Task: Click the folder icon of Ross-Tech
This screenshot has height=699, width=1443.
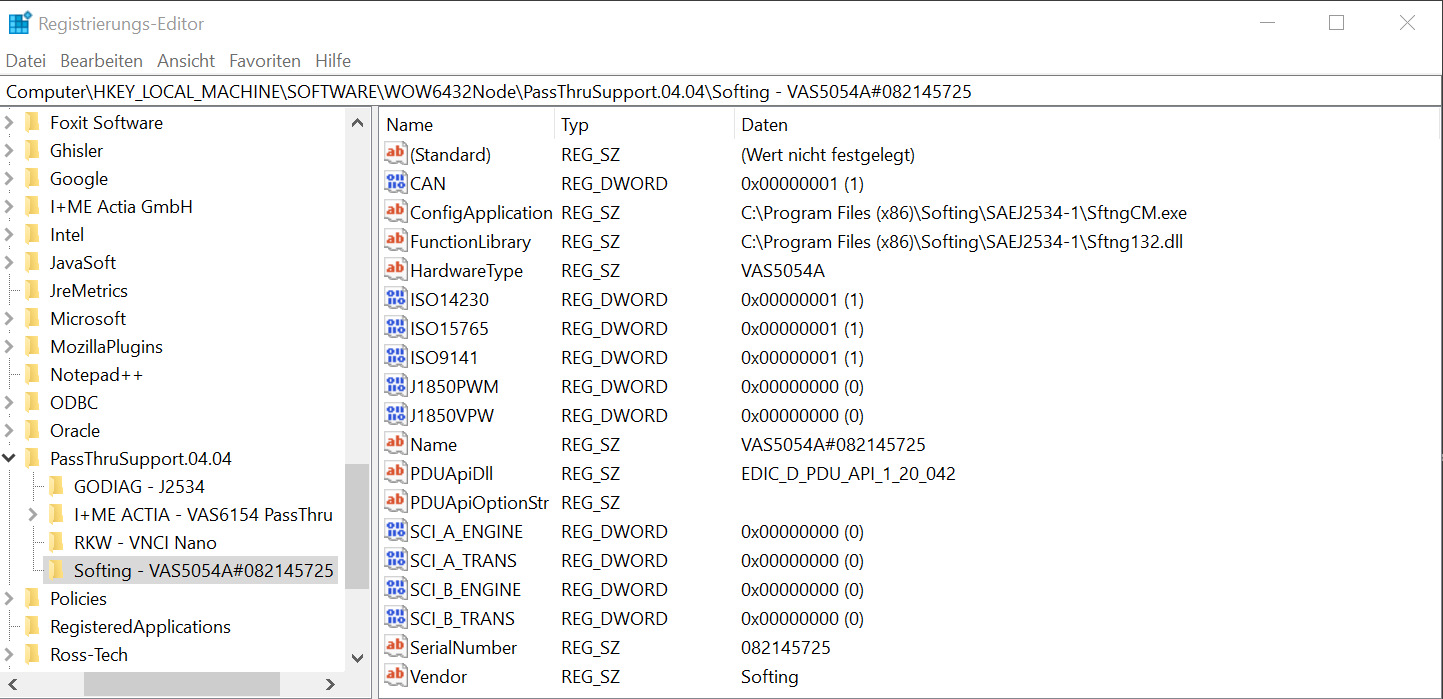Action: pos(33,655)
